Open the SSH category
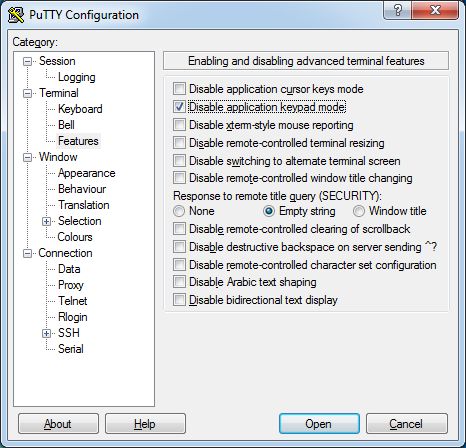466x448 pixels. pos(69,333)
